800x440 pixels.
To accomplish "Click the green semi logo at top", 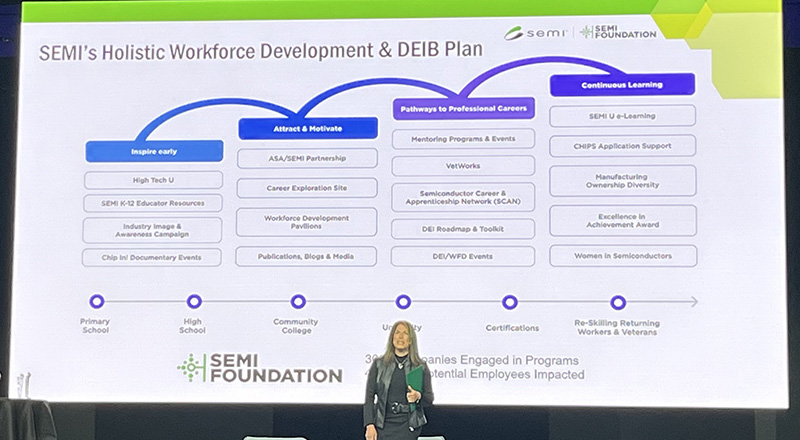I will pyautogui.click(x=536, y=33).
